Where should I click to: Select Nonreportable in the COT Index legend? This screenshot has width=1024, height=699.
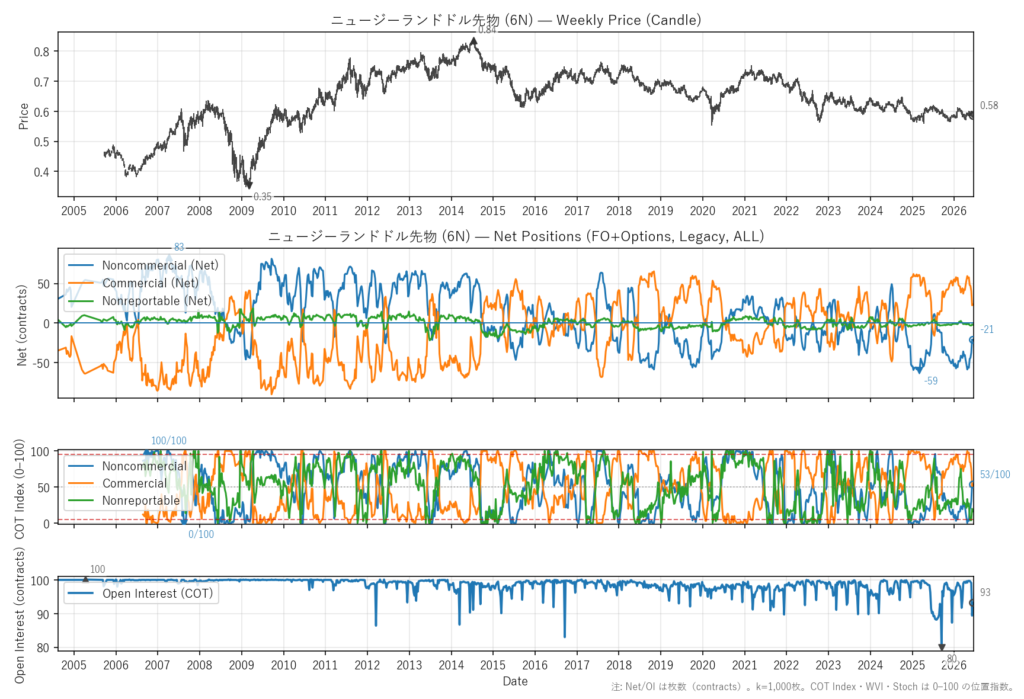click(124, 500)
